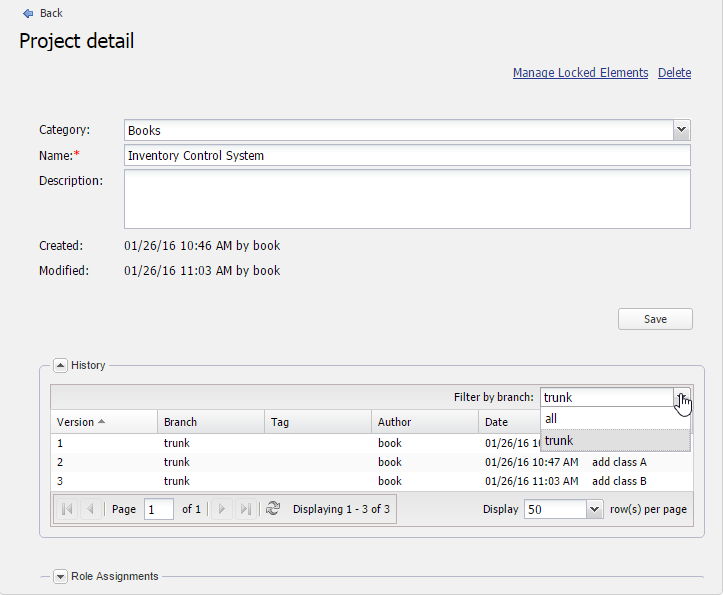This screenshot has width=723, height=595.
Task: Open the Category dropdown
Action: click(681, 130)
